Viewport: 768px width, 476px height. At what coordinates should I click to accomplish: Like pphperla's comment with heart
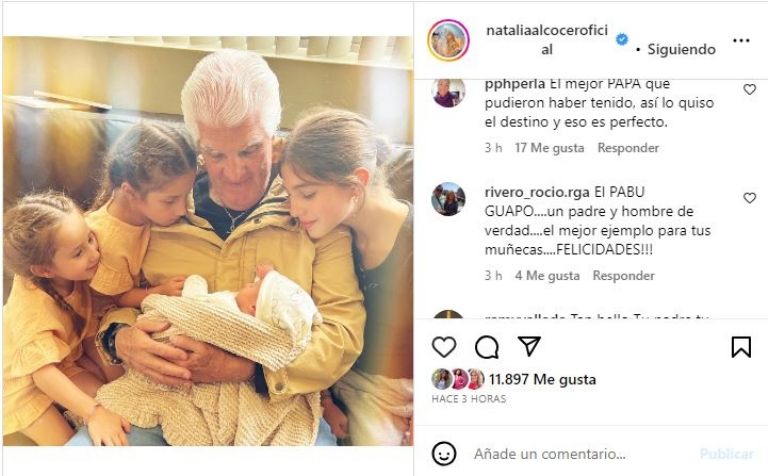(x=749, y=89)
